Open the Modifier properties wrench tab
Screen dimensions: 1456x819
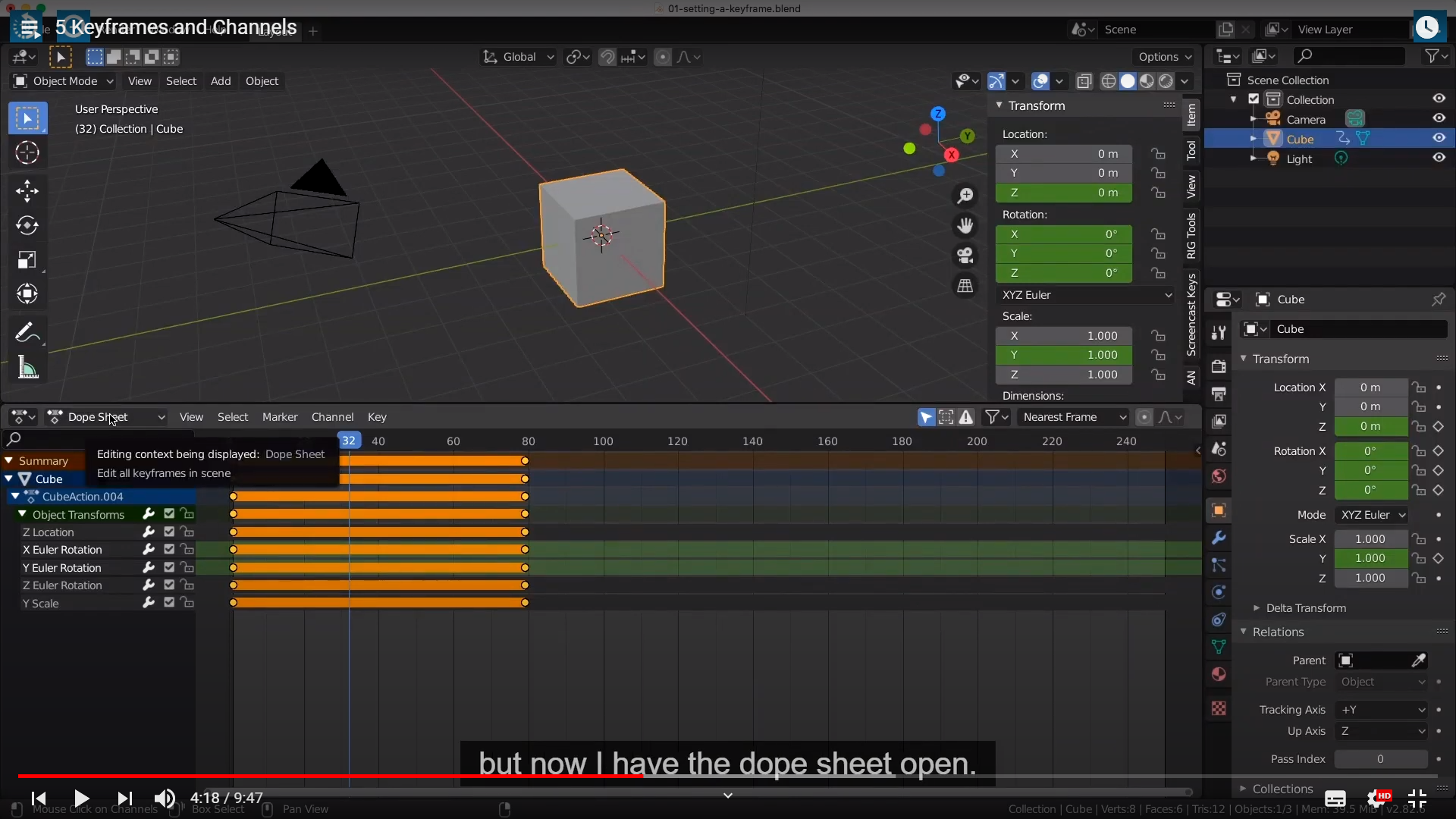click(x=1219, y=538)
